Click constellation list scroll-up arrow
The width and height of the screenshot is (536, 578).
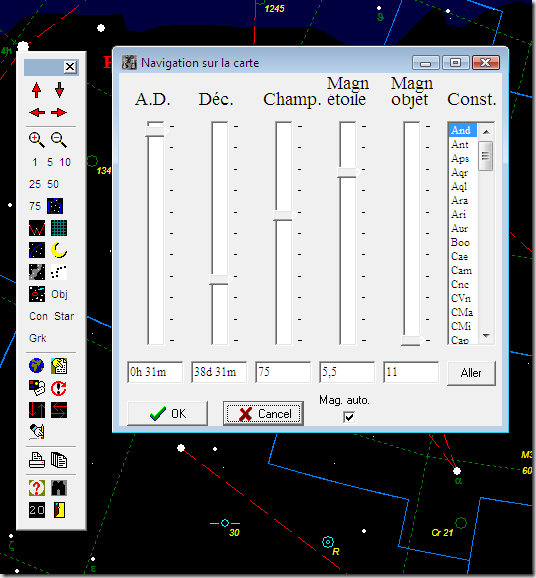(486, 132)
